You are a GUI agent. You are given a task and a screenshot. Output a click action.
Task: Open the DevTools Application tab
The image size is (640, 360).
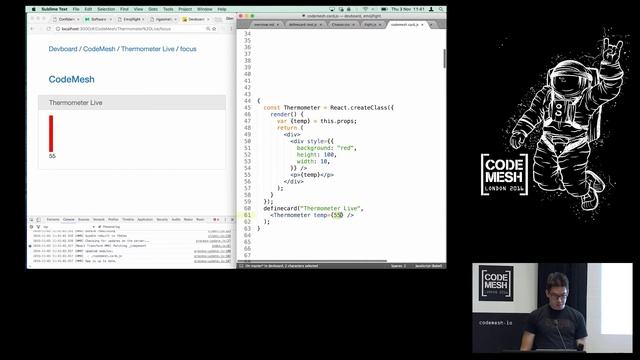(145, 220)
